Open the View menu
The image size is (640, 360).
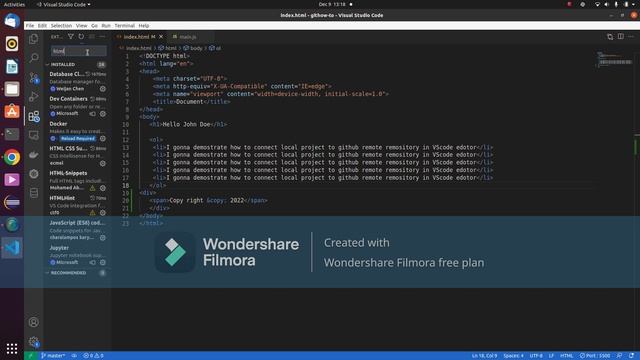[82, 26]
